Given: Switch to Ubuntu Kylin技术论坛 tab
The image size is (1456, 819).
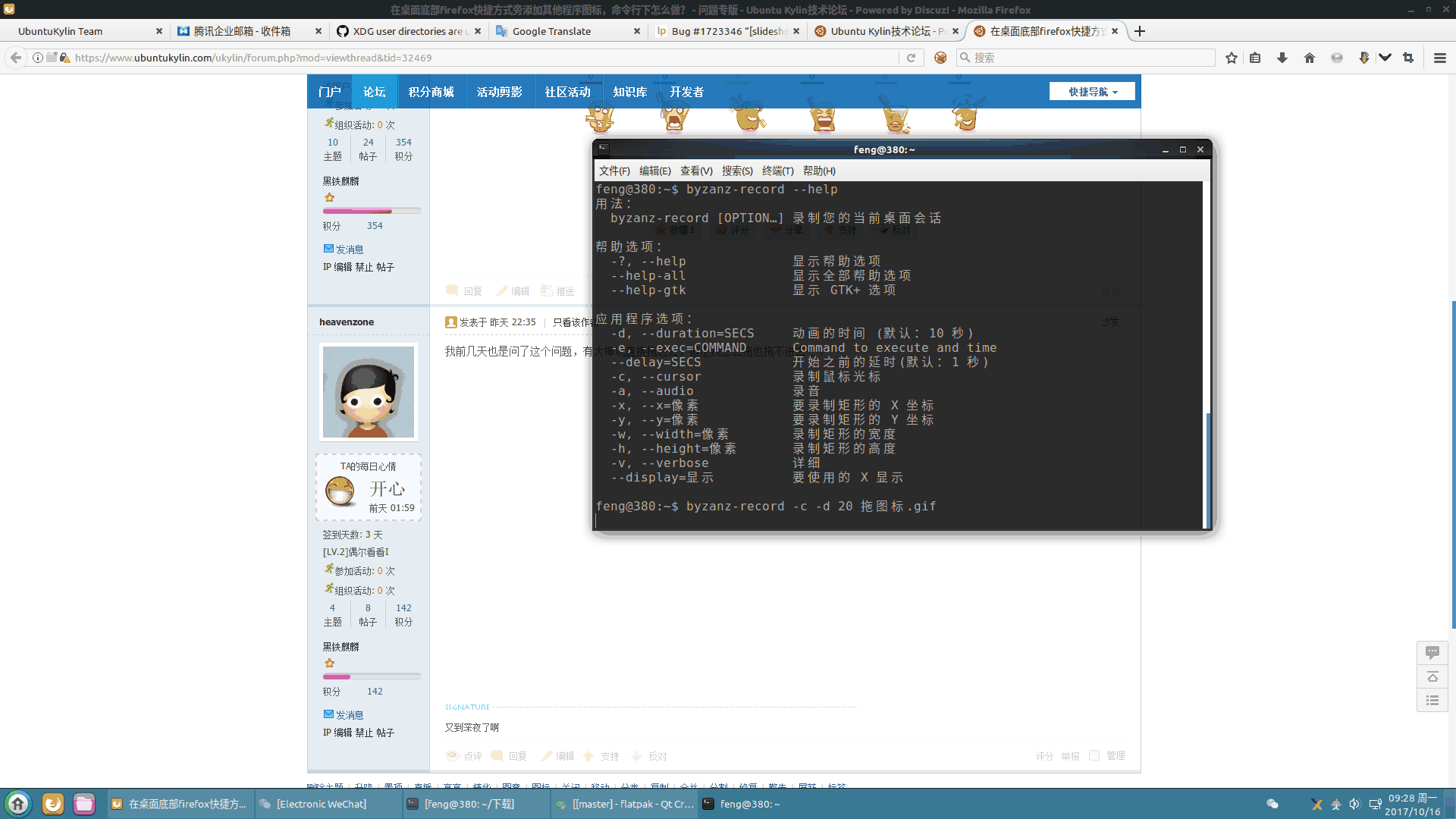Looking at the screenshot, I should (x=887, y=31).
